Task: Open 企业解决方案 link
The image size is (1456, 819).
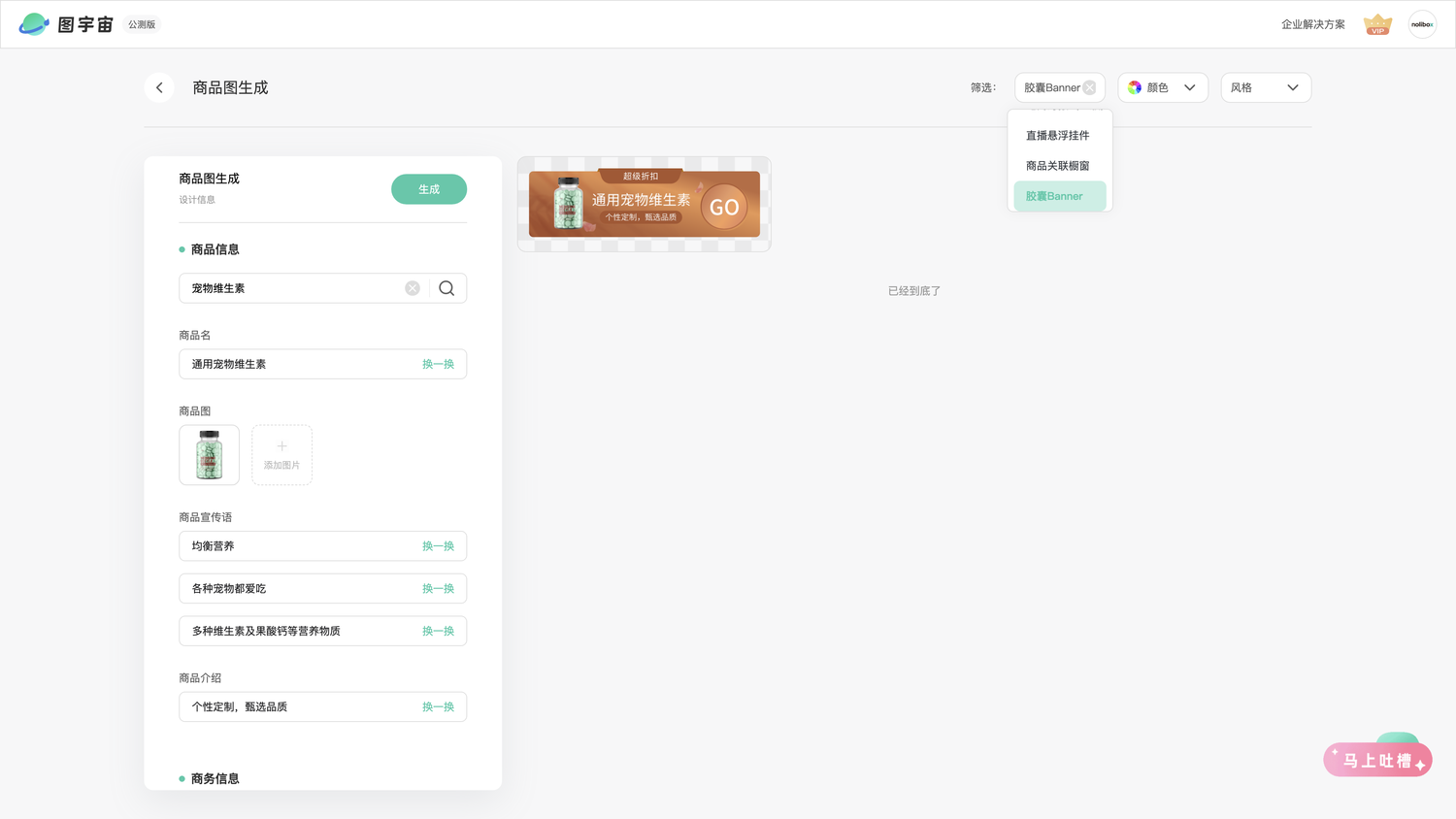Action: (1312, 24)
